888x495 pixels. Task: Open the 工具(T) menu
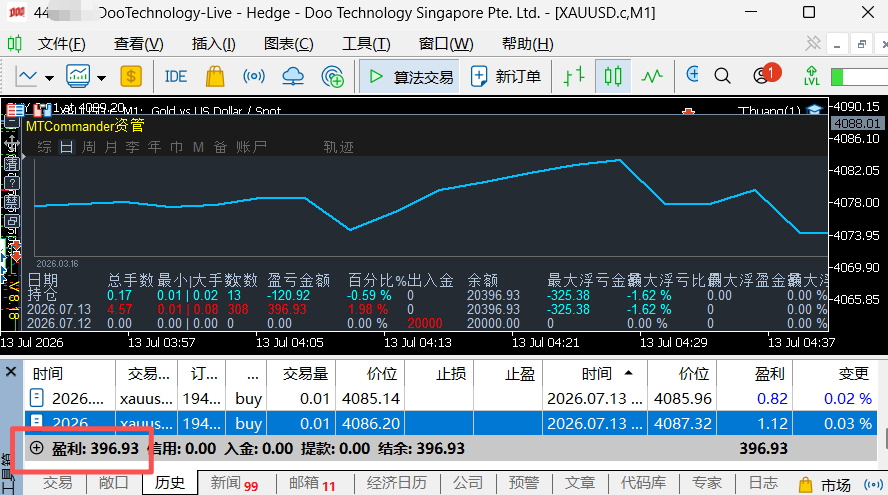coord(366,44)
